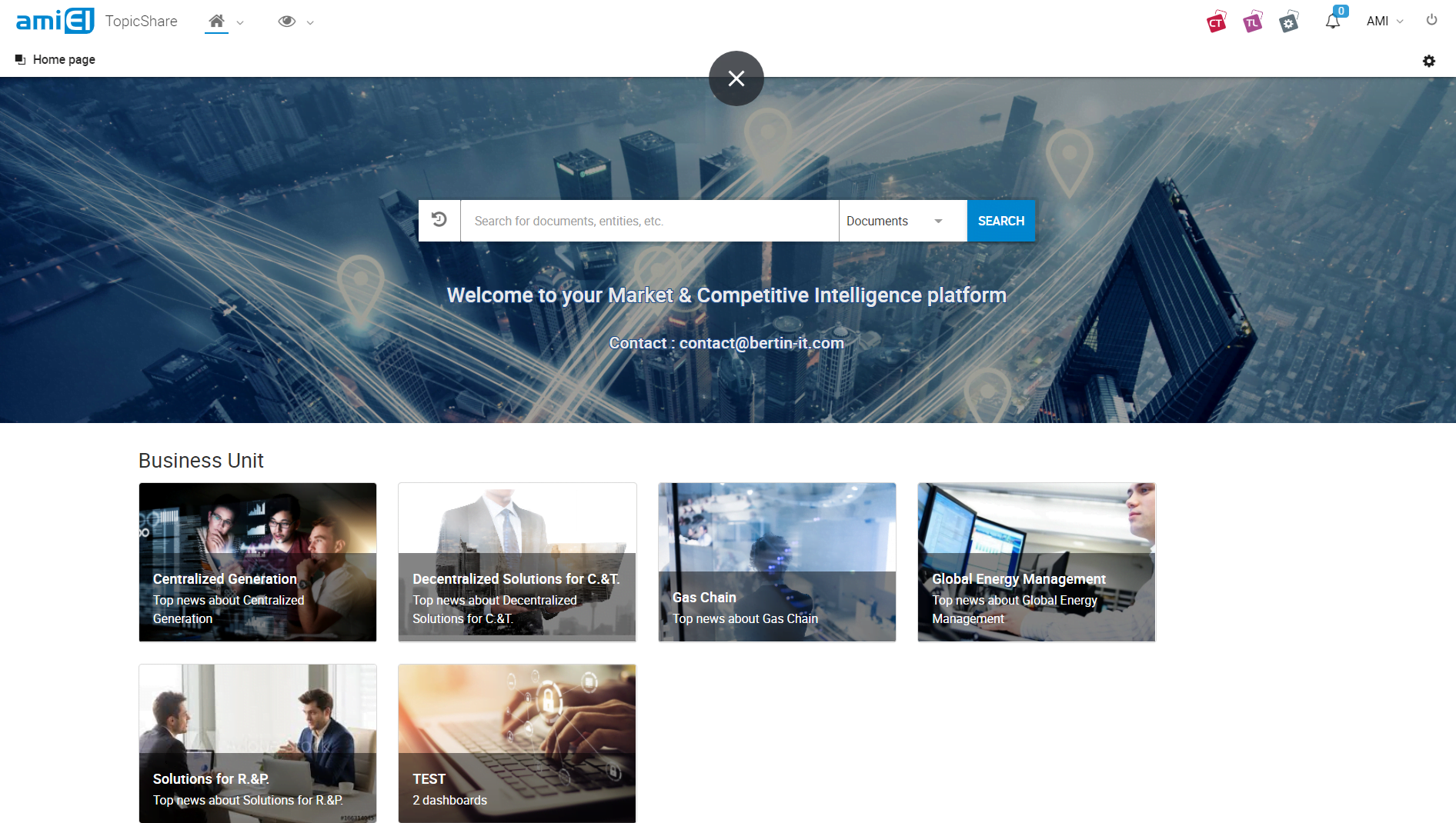Image resolution: width=1456 pixels, height=823 pixels.
Task: Expand the chevron next to eye icon
Action: coord(310,22)
